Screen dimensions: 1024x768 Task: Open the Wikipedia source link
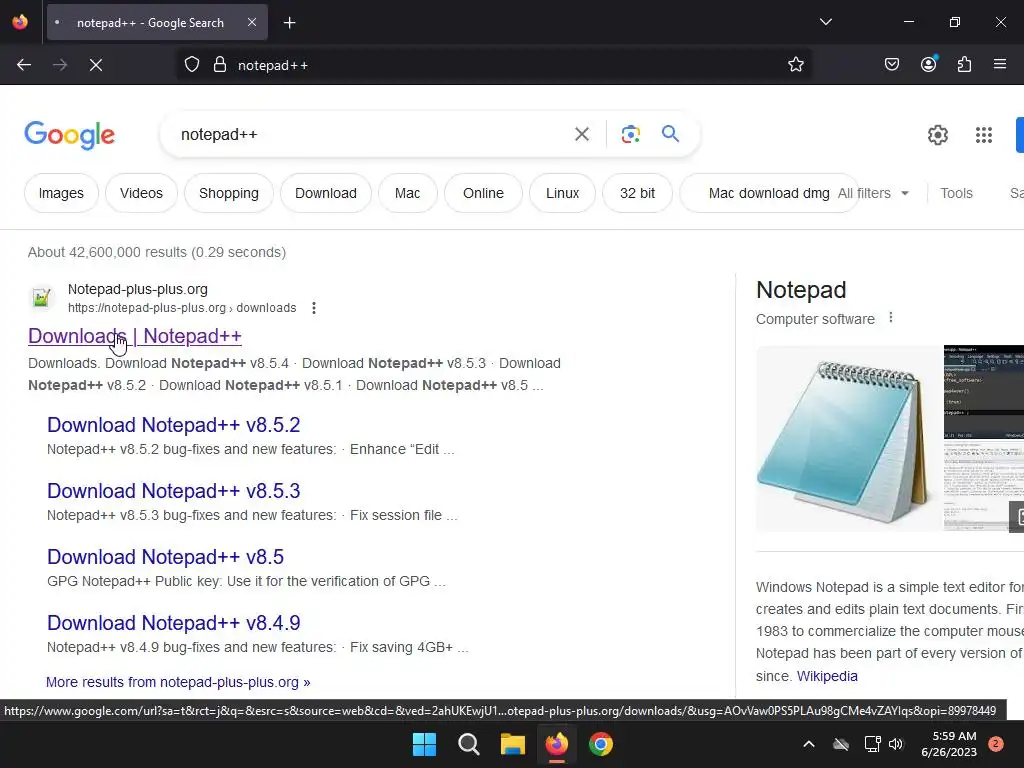(x=827, y=676)
